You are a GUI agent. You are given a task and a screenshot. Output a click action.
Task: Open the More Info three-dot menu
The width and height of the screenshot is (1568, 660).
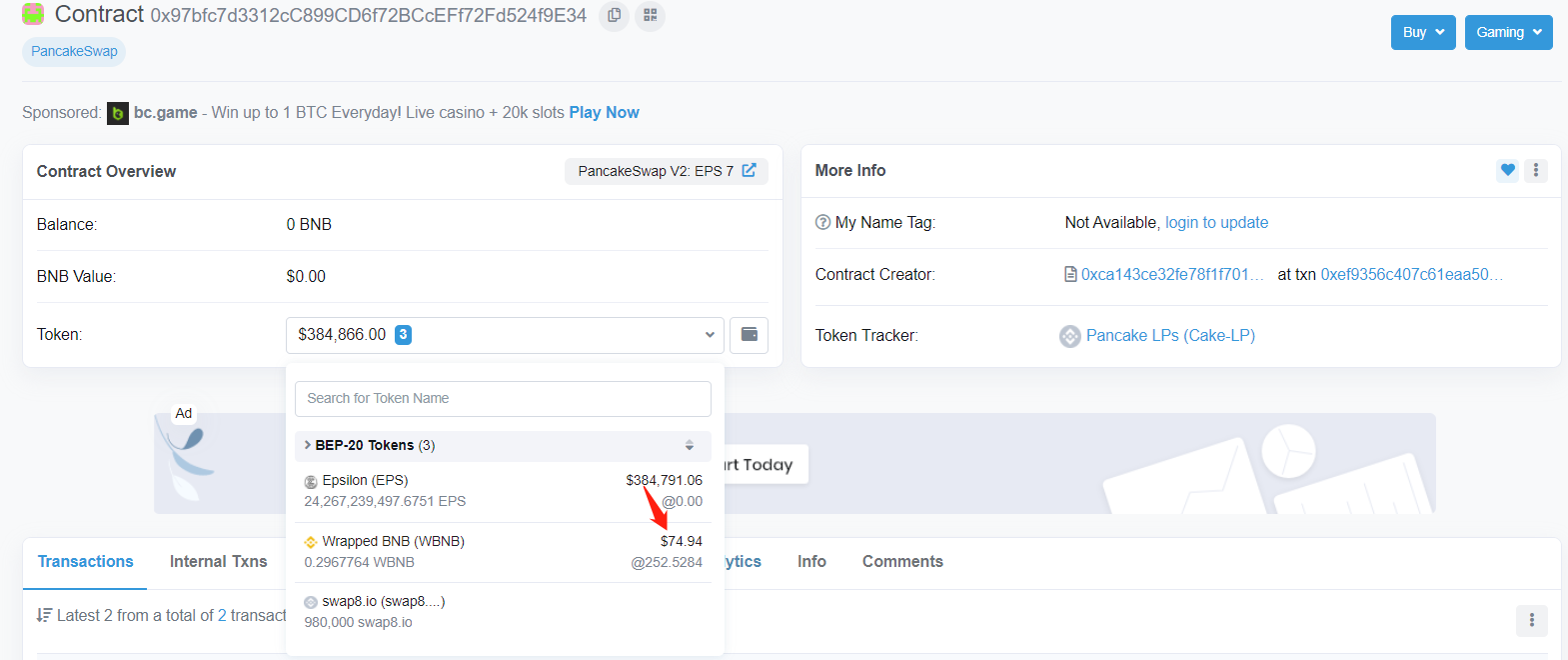pyautogui.click(x=1536, y=170)
